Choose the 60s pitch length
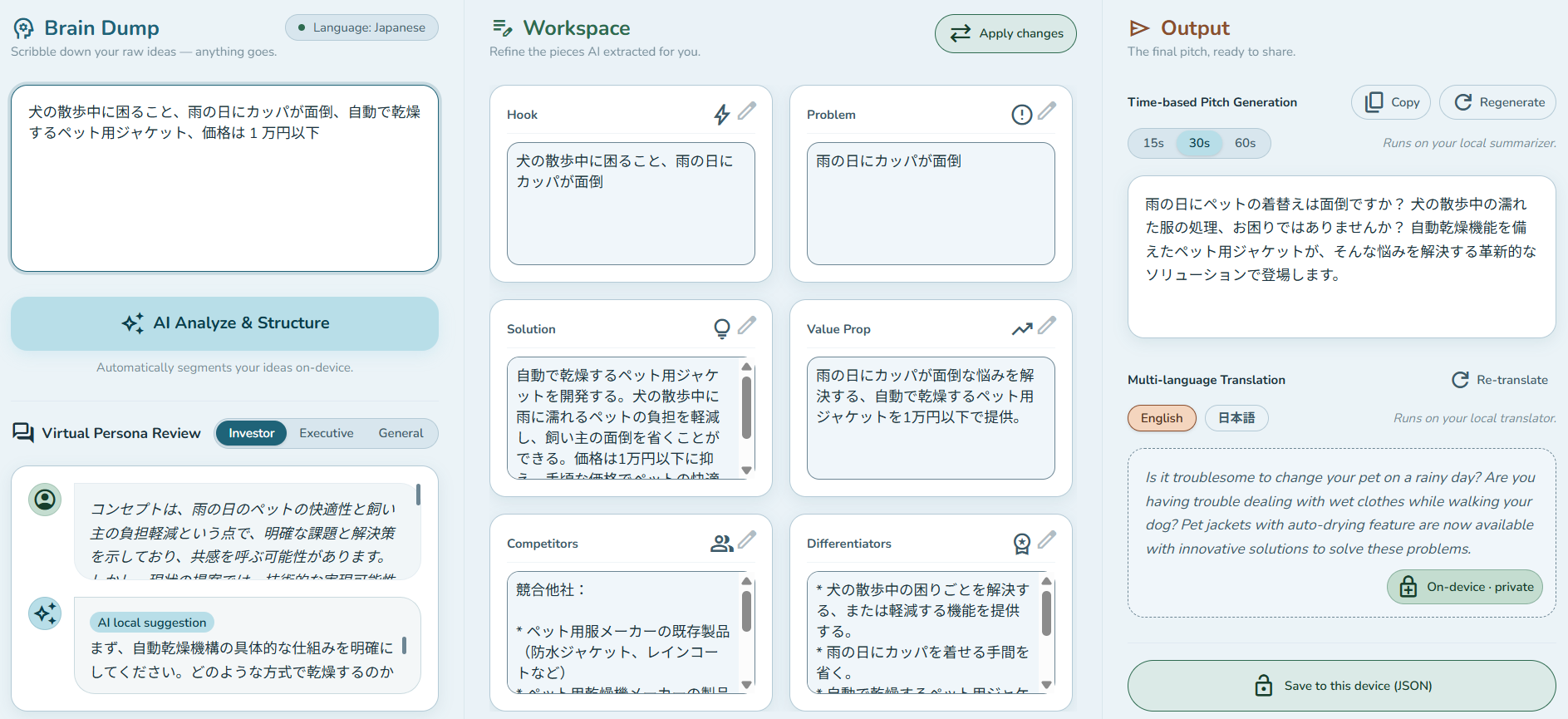 pyautogui.click(x=1245, y=143)
